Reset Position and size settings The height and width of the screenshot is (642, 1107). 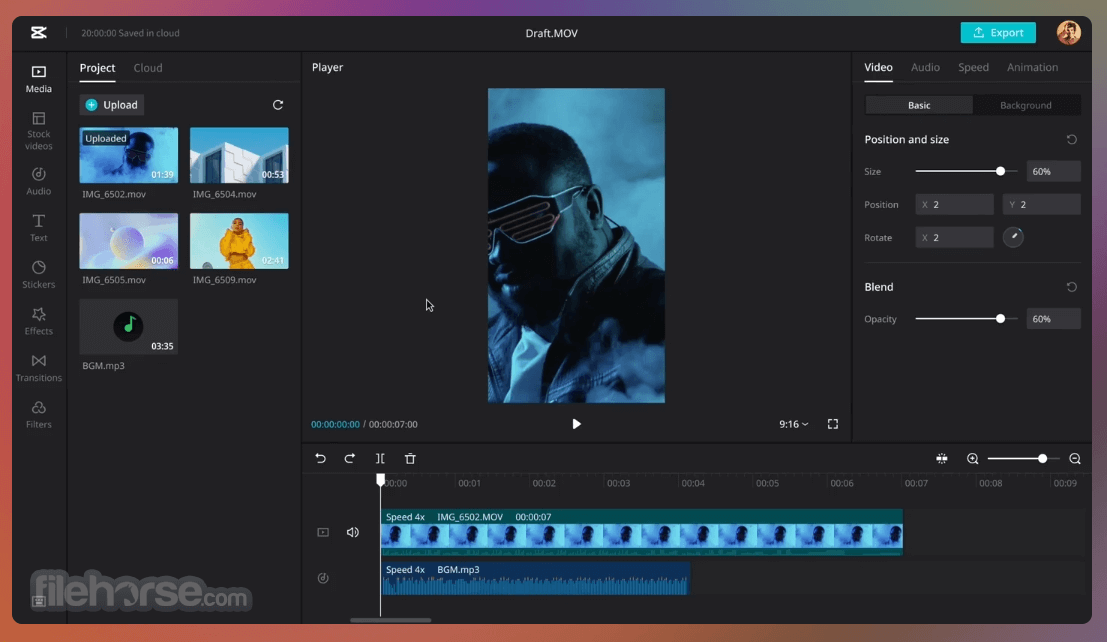[1071, 140]
